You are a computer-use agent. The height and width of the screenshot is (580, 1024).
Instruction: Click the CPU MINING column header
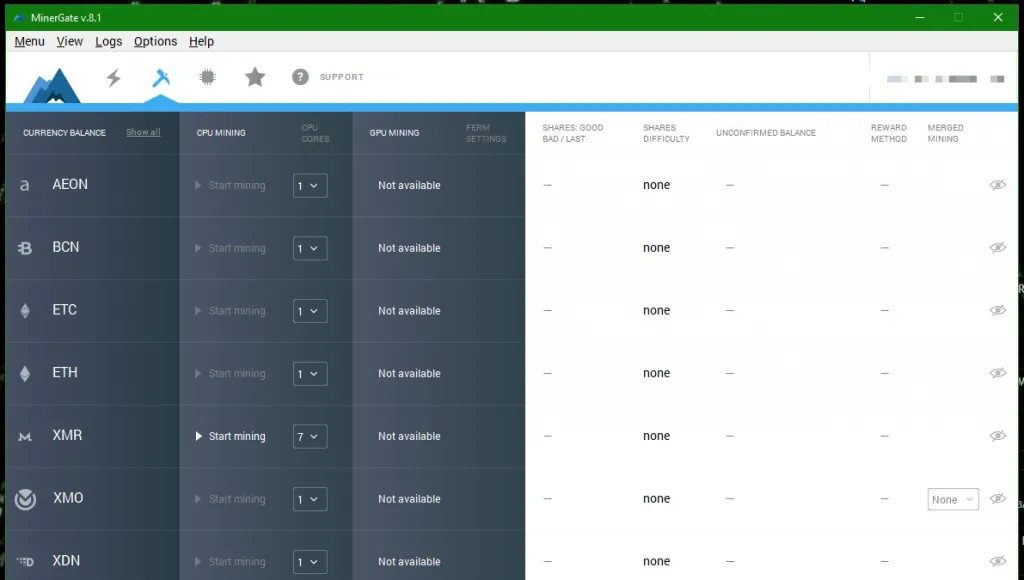(x=221, y=133)
